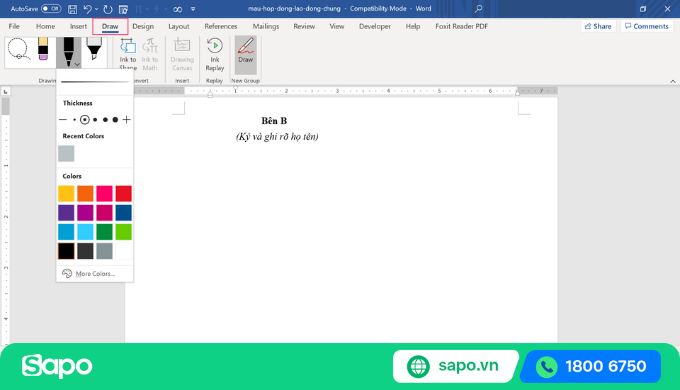Pick the light gray recent color swatch

[x=66, y=154]
